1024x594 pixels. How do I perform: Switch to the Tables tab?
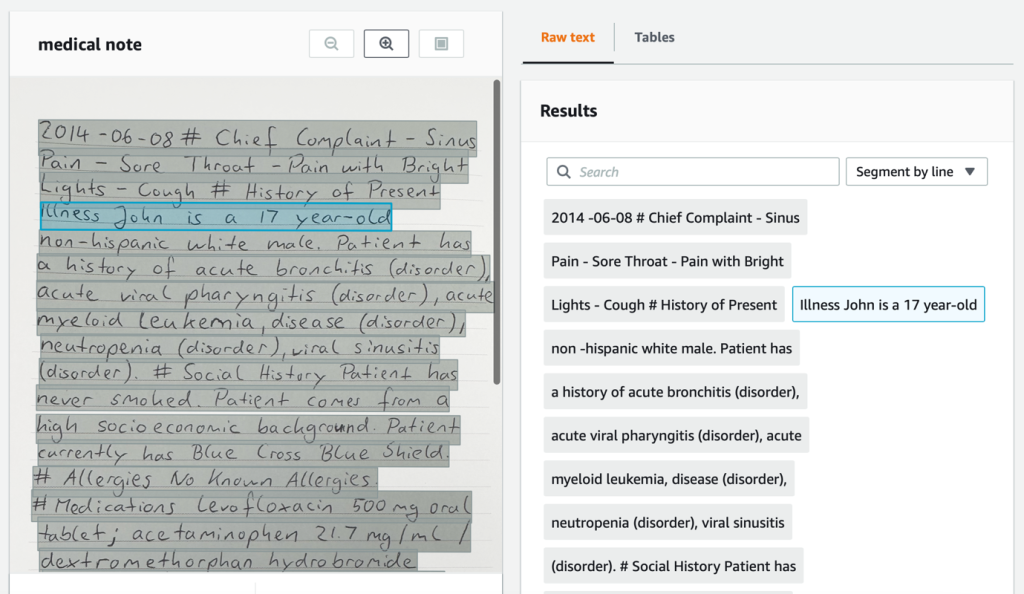654,37
